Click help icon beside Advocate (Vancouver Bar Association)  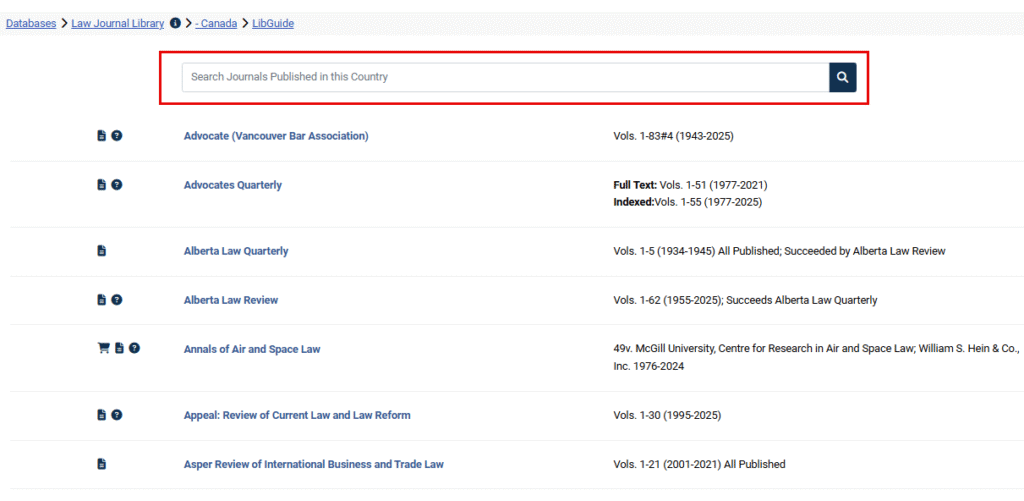pyautogui.click(x=117, y=136)
